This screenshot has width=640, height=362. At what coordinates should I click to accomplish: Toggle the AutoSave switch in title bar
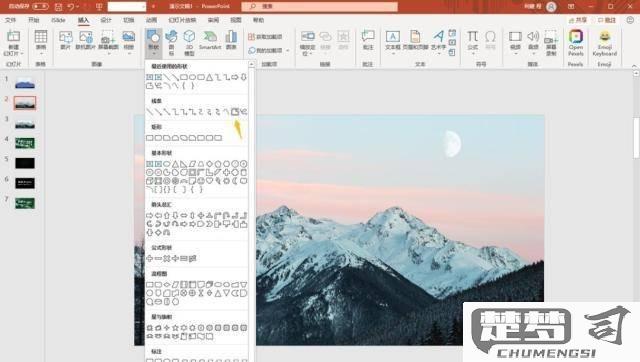[40, 7]
